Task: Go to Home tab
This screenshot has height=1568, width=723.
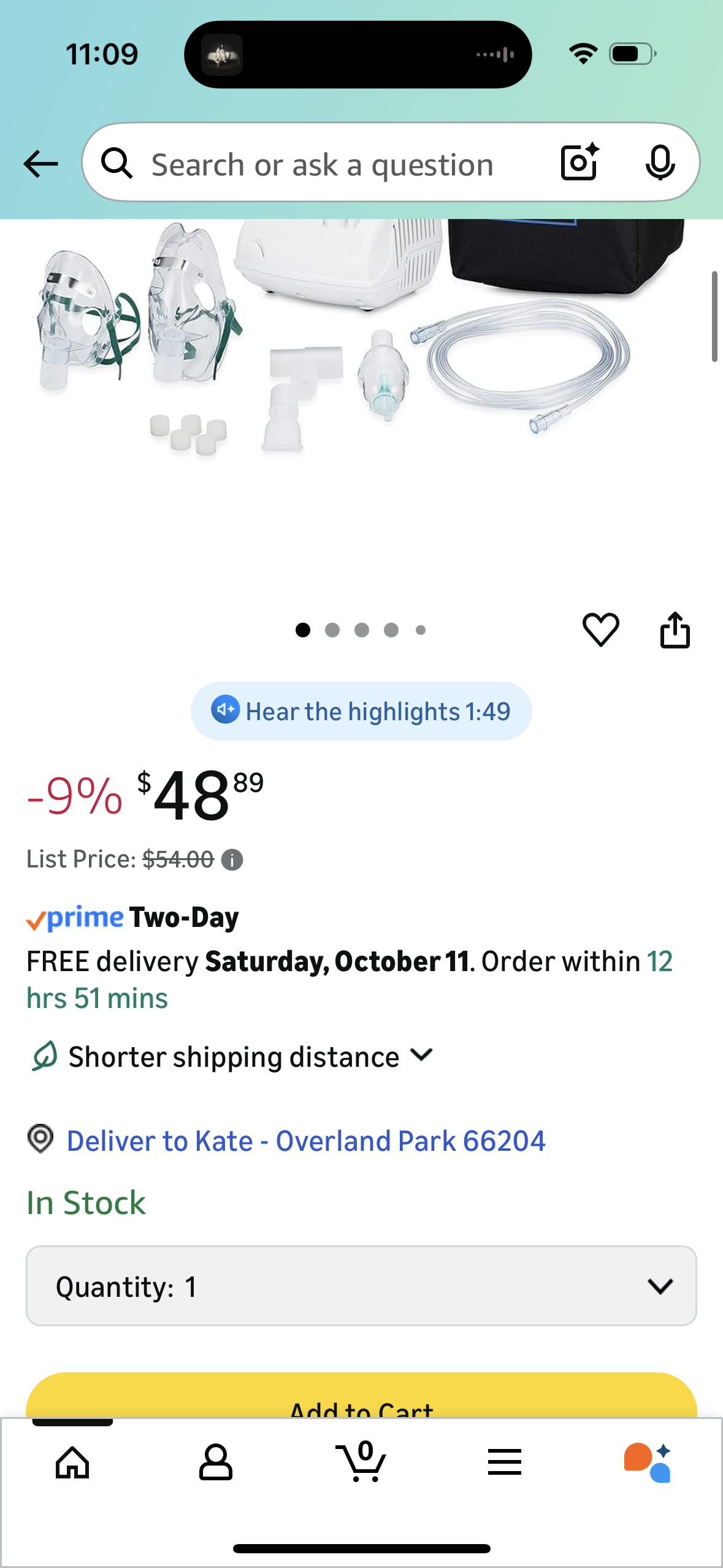Action: point(72,1462)
